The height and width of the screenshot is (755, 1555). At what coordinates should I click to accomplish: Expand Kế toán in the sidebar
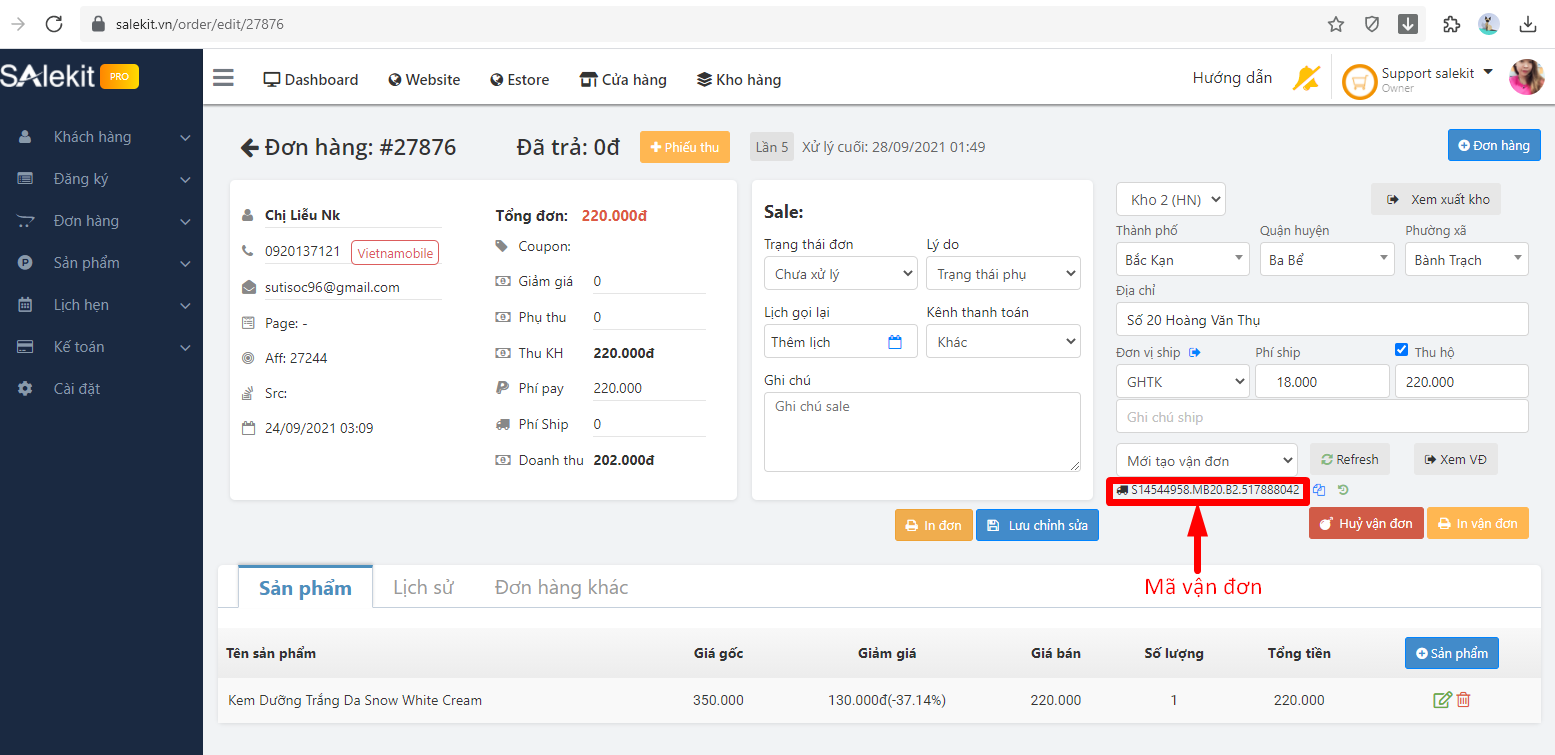coord(102,347)
